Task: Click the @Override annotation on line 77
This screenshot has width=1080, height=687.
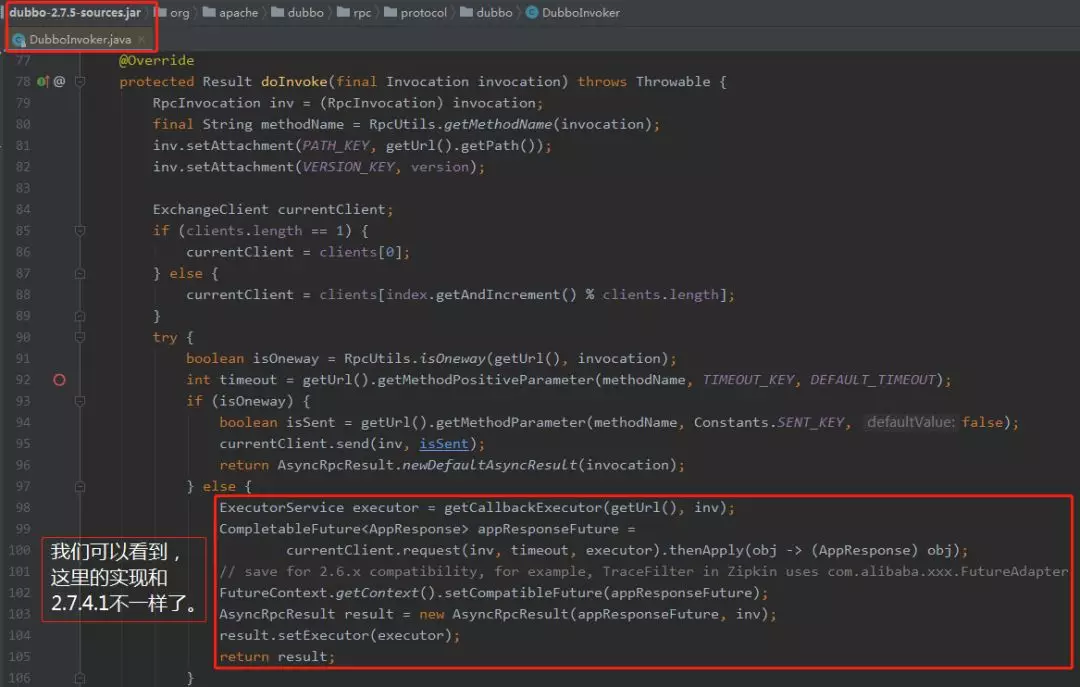Action: [156, 60]
